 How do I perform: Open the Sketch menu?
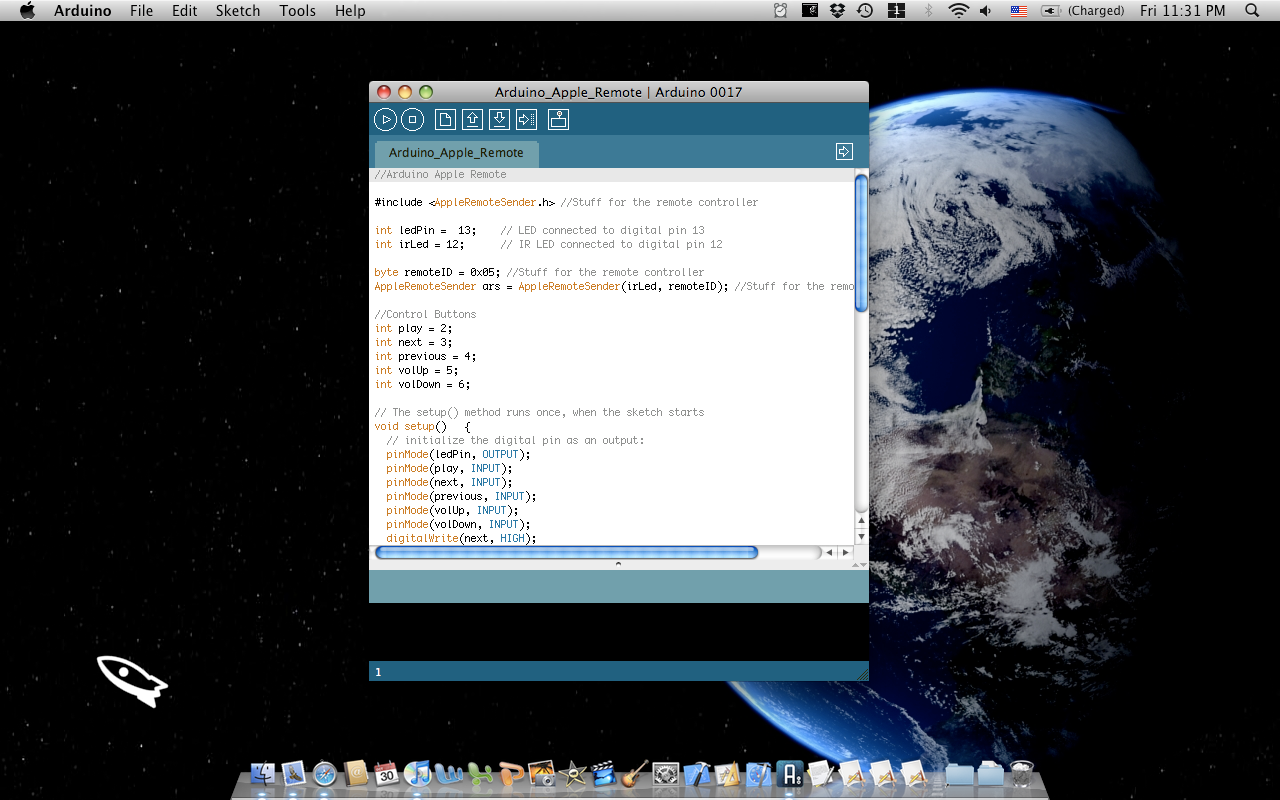click(x=238, y=11)
